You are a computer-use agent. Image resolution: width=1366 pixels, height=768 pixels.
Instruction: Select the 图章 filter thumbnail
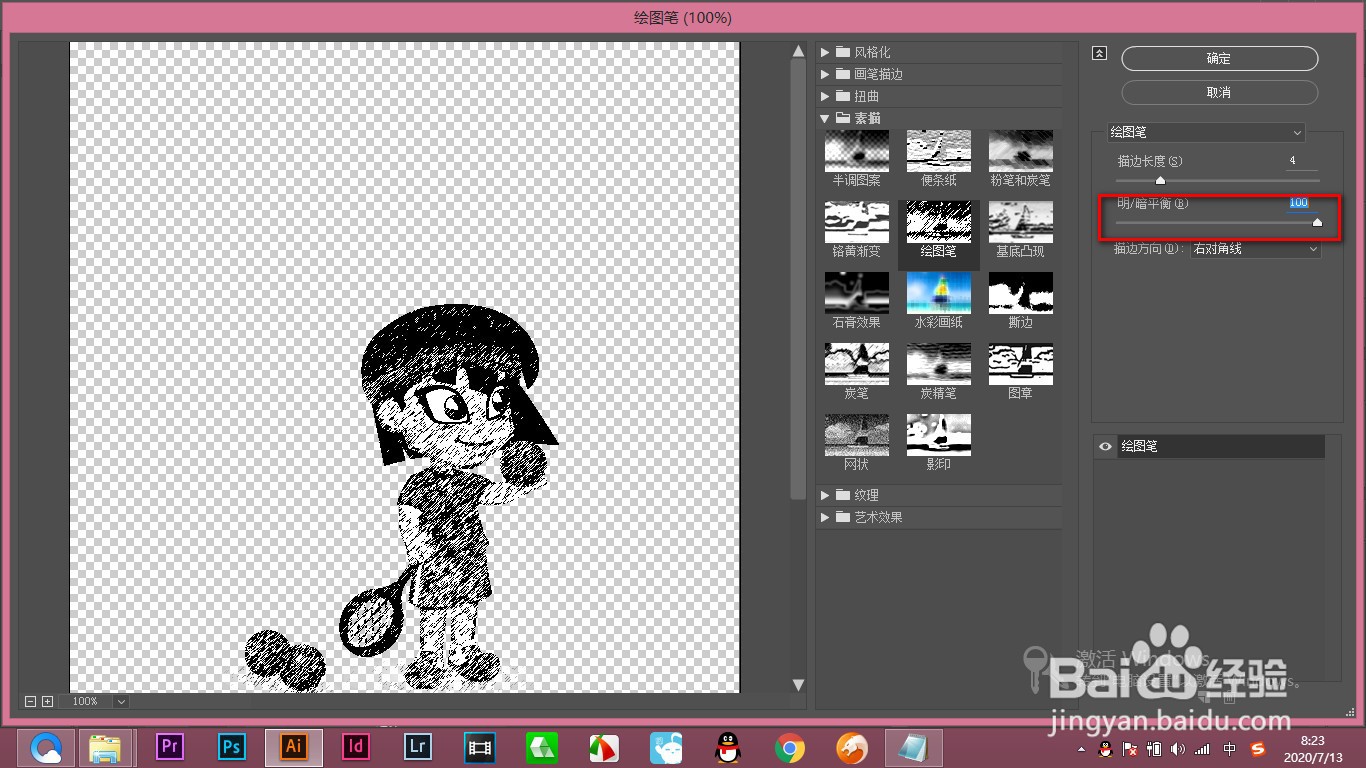point(1020,364)
